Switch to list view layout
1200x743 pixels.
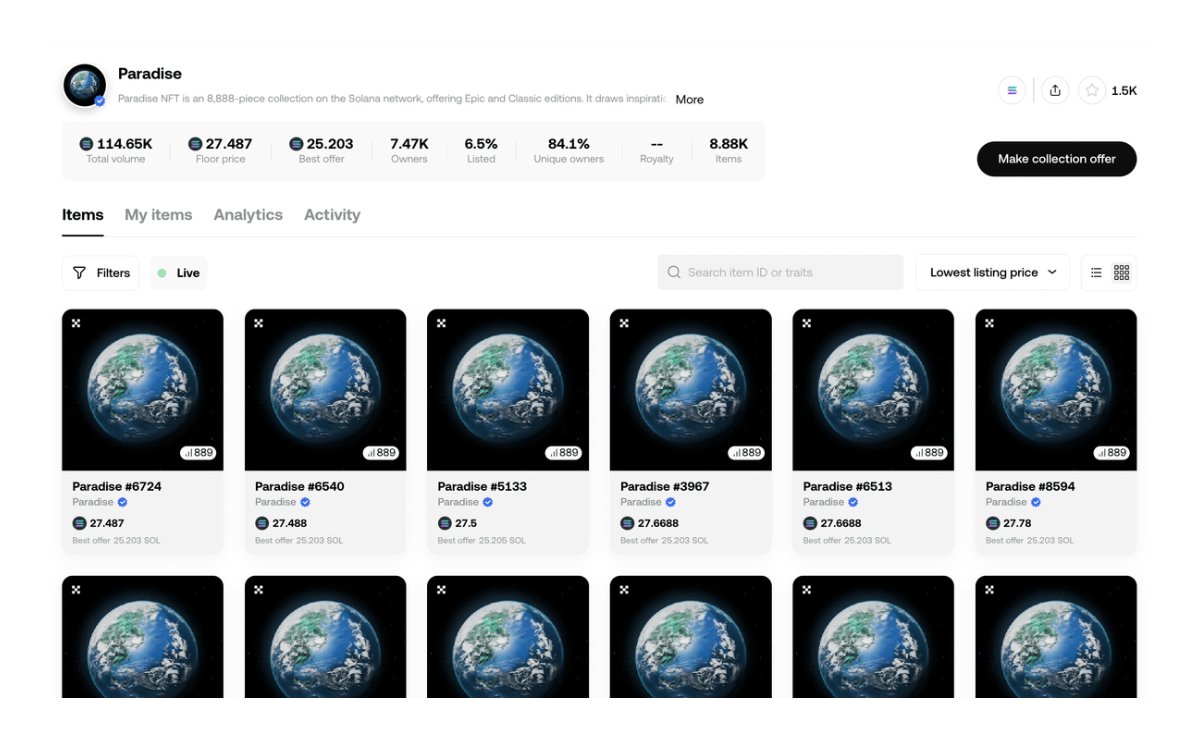(1096, 273)
